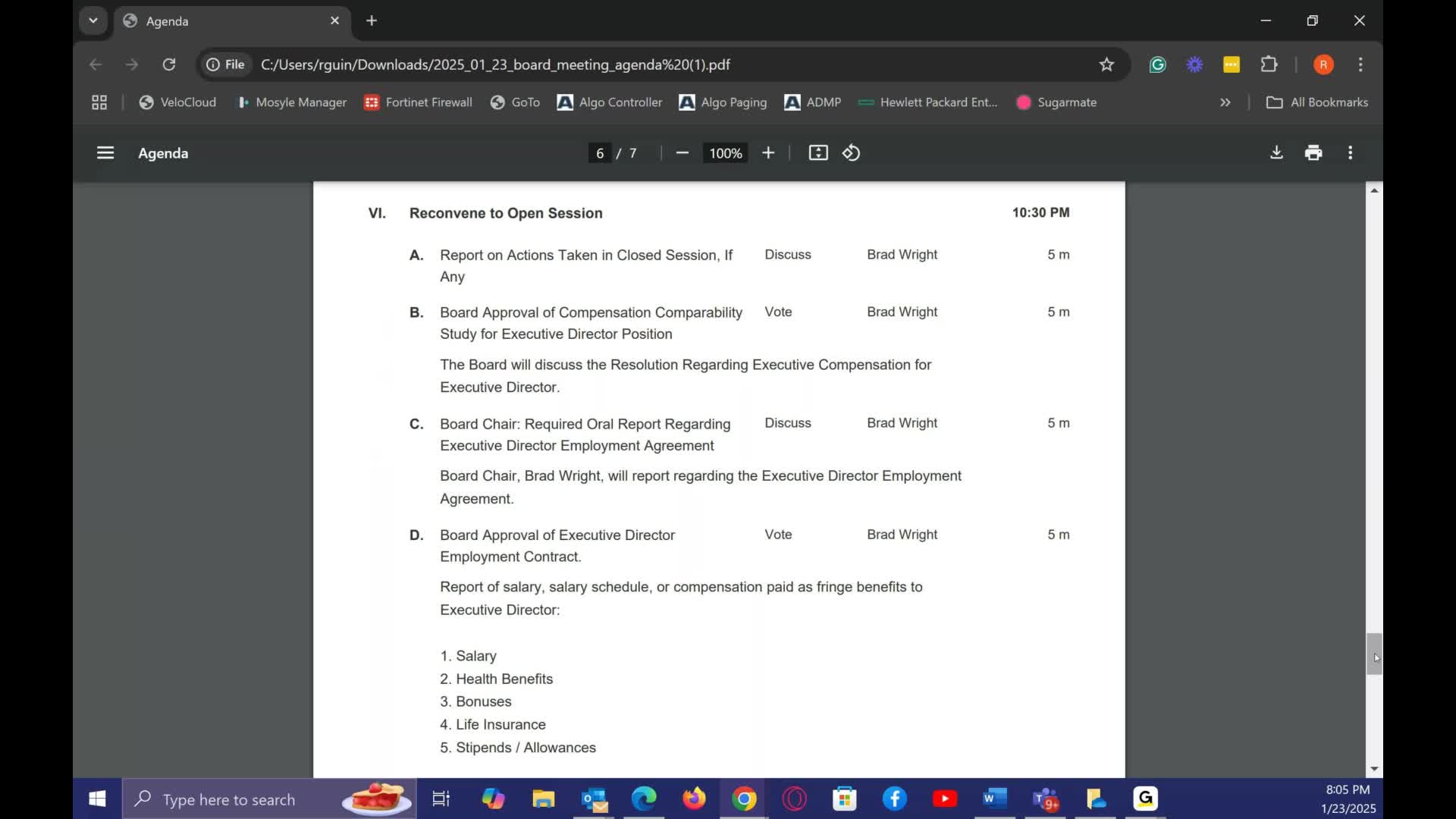Open the PDF viewer more actions menu
The width and height of the screenshot is (1456, 819).
[1350, 153]
